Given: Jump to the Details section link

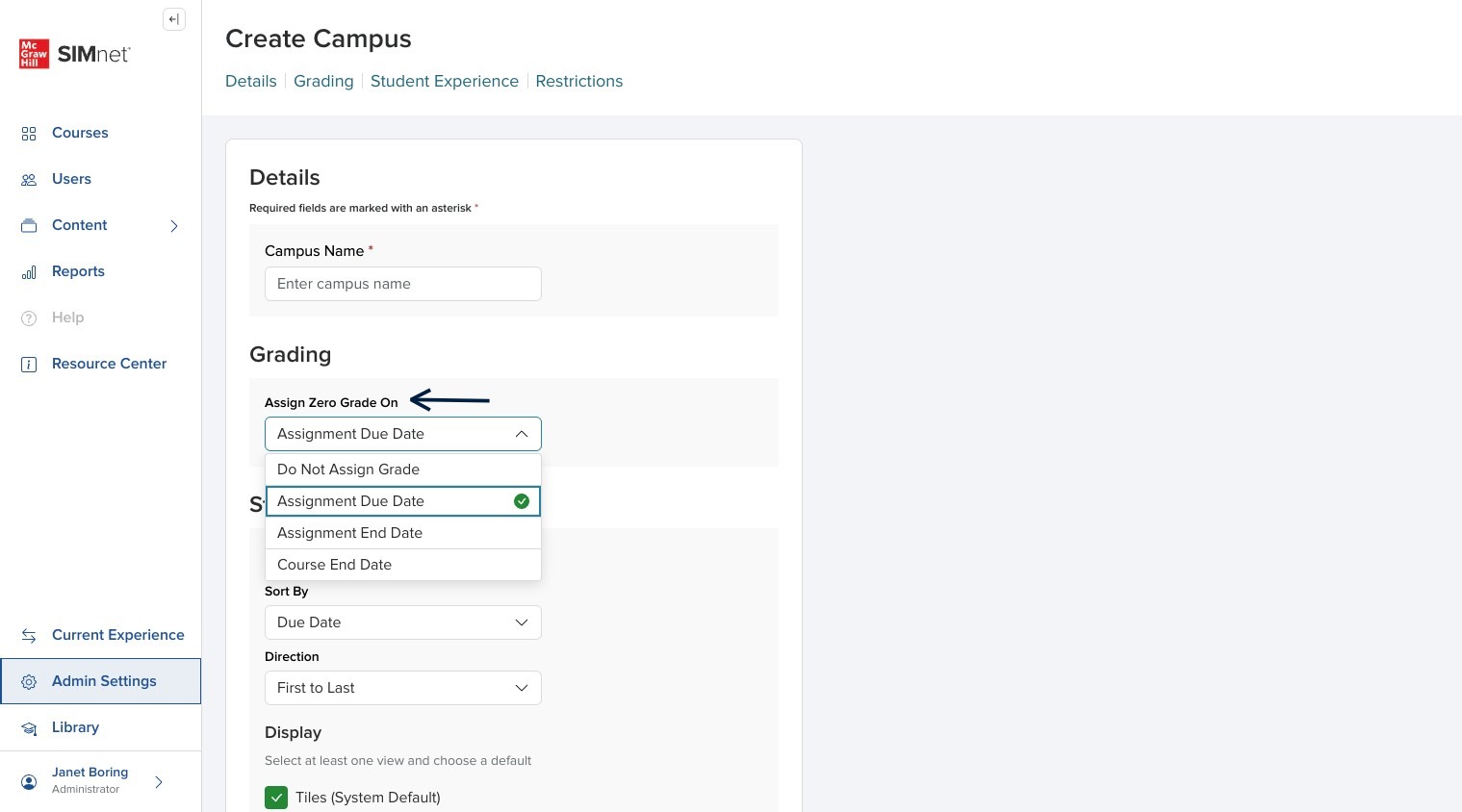Looking at the screenshot, I should click(x=251, y=81).
